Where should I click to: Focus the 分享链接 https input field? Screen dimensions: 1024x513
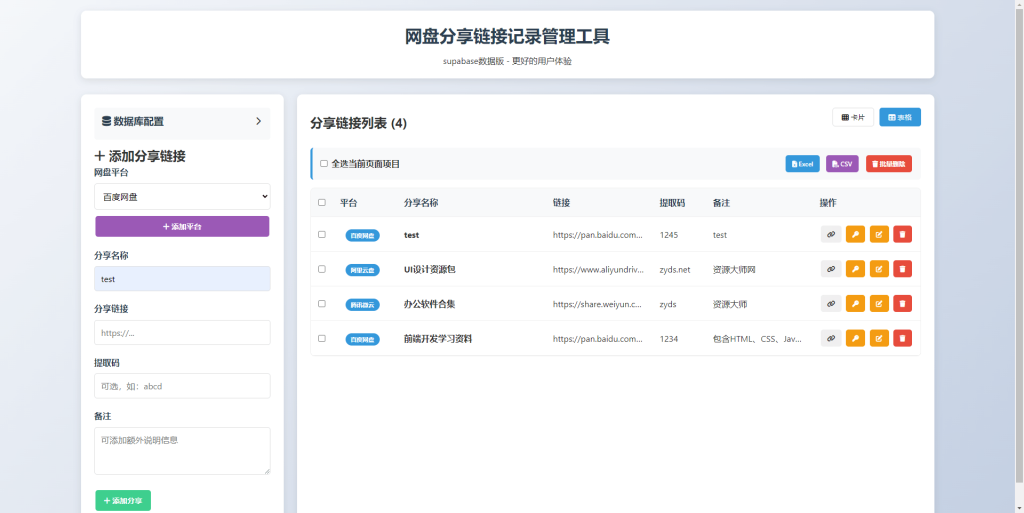(x=182, y=332)
